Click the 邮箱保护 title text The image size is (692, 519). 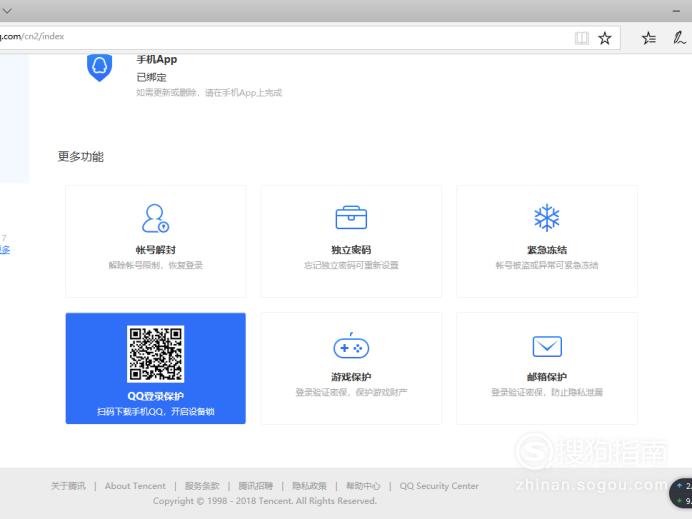pos(547,377)
